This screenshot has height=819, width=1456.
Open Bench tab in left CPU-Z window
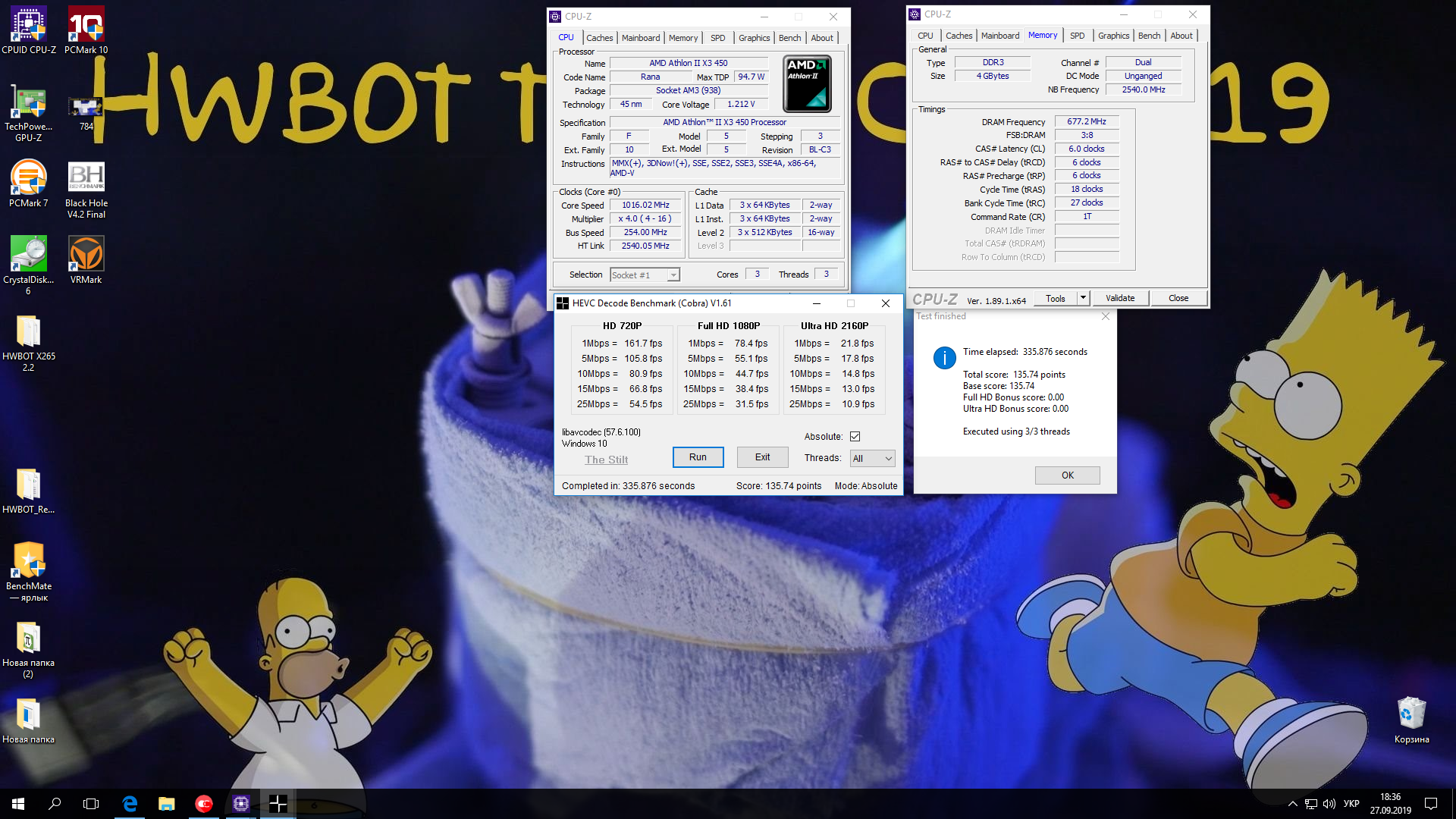point(789,38)
